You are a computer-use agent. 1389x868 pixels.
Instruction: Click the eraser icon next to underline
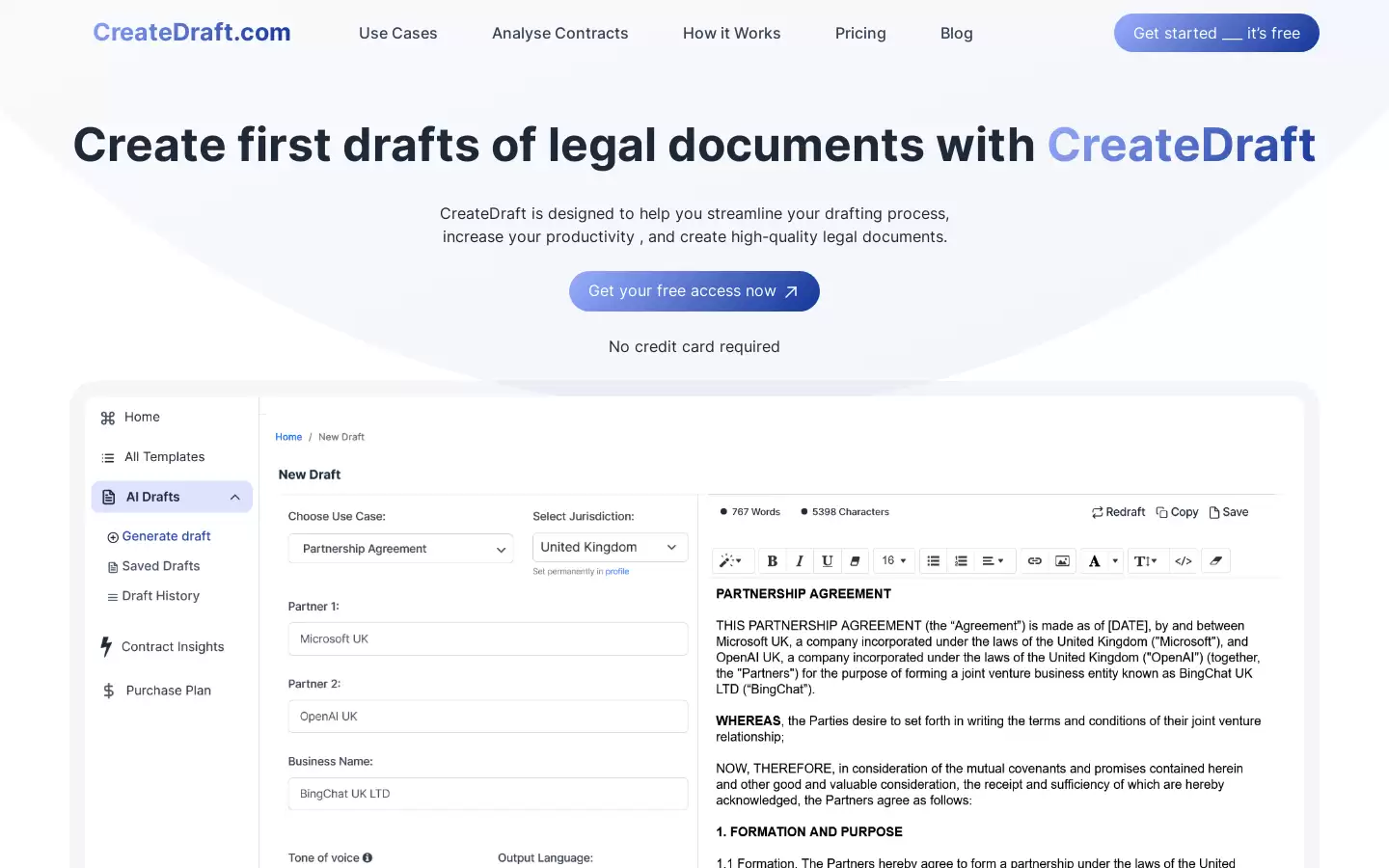click(855, 560)
